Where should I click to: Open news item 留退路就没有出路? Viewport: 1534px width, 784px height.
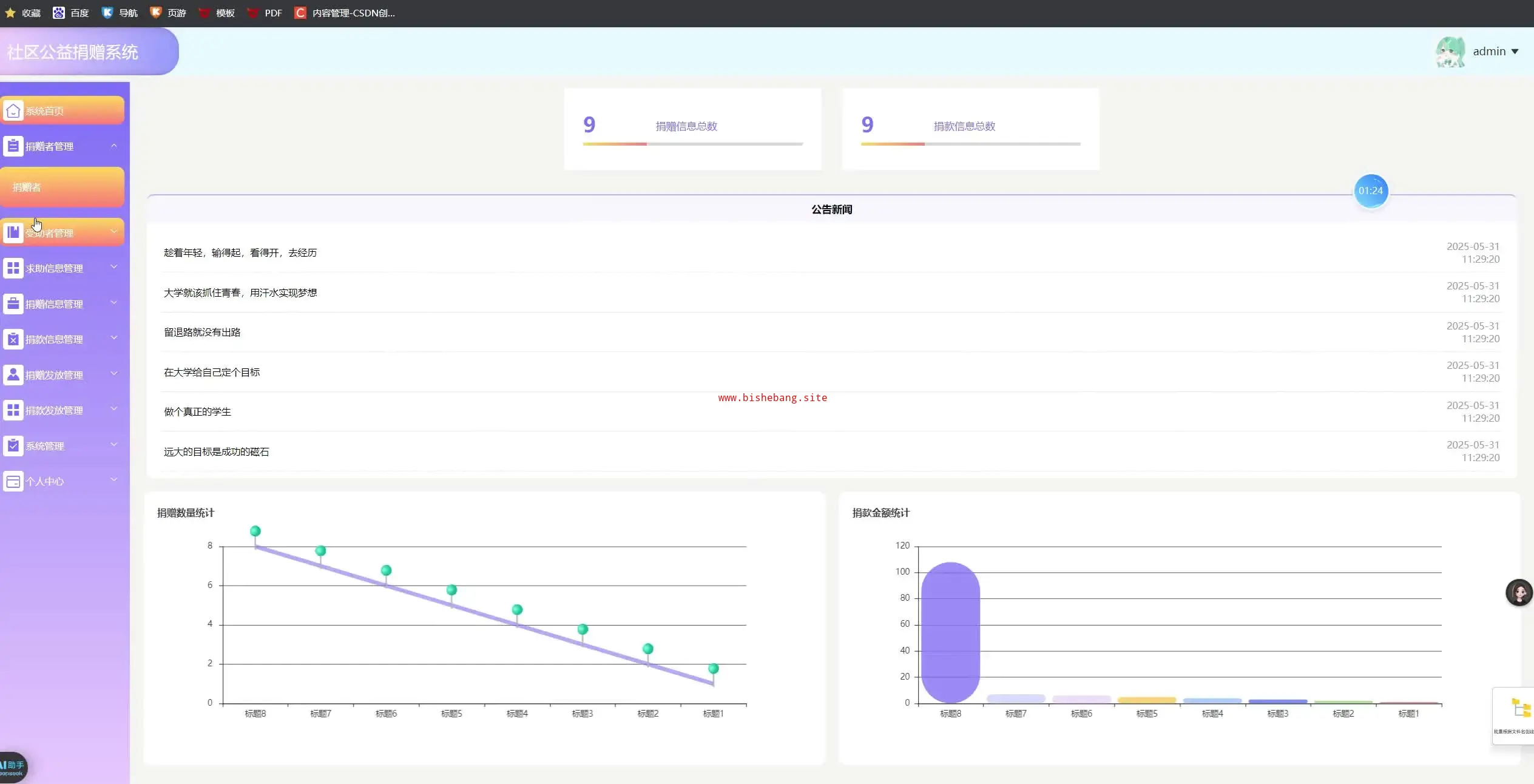(x=202, y=333)
